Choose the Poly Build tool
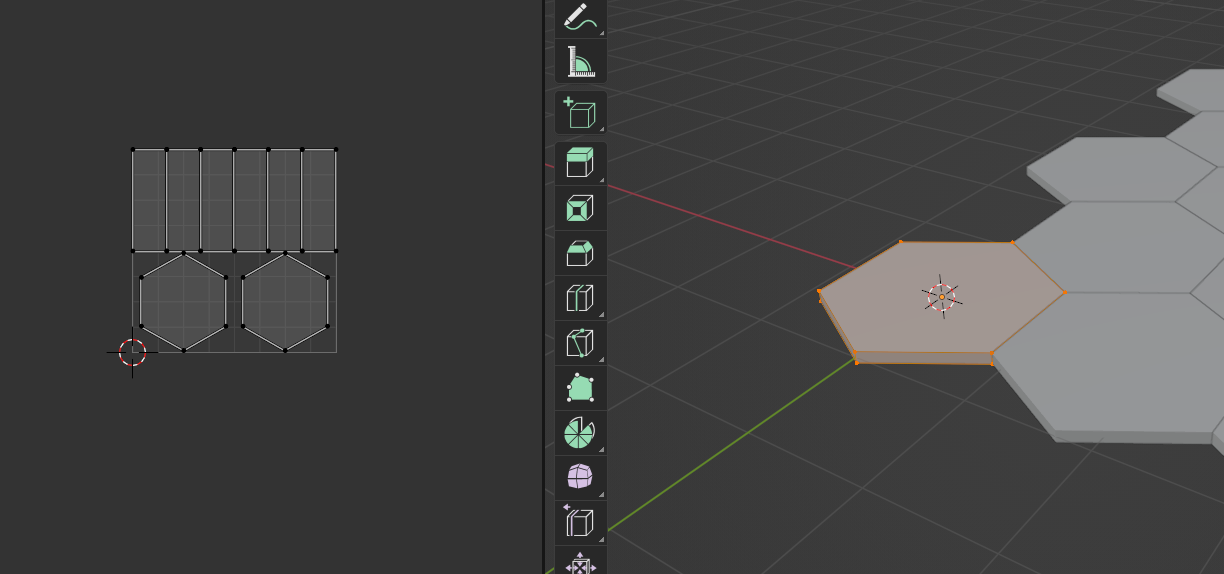This screenshot has width=1224, height=574. point(580,388)
